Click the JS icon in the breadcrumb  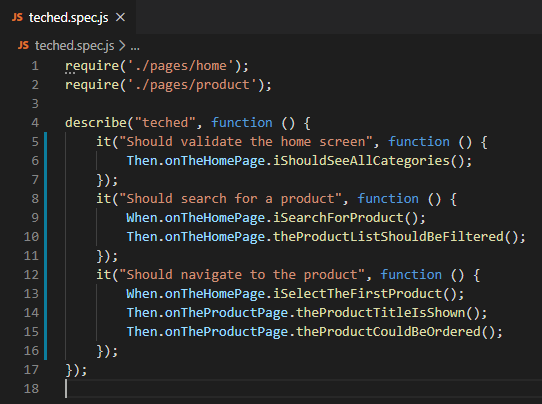coord(23,45)
